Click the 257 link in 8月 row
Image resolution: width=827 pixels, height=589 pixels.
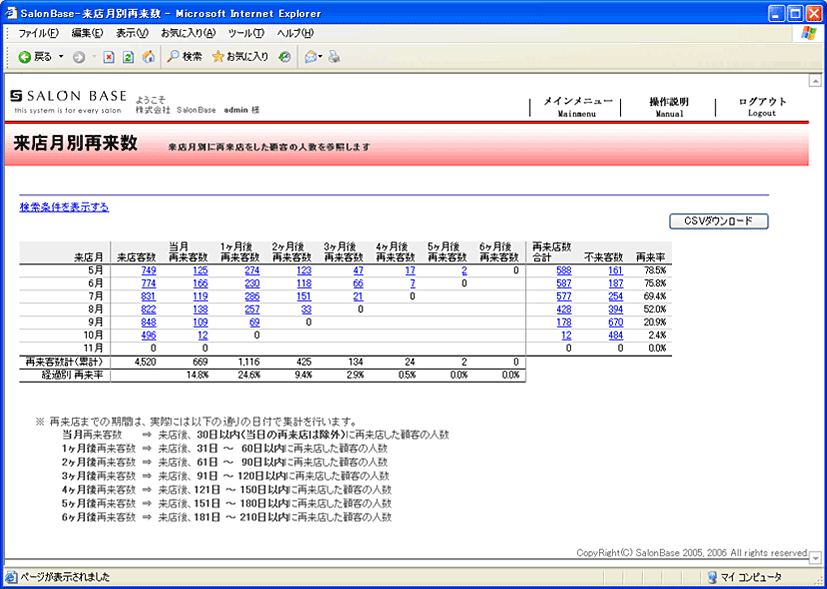(252, 310)
